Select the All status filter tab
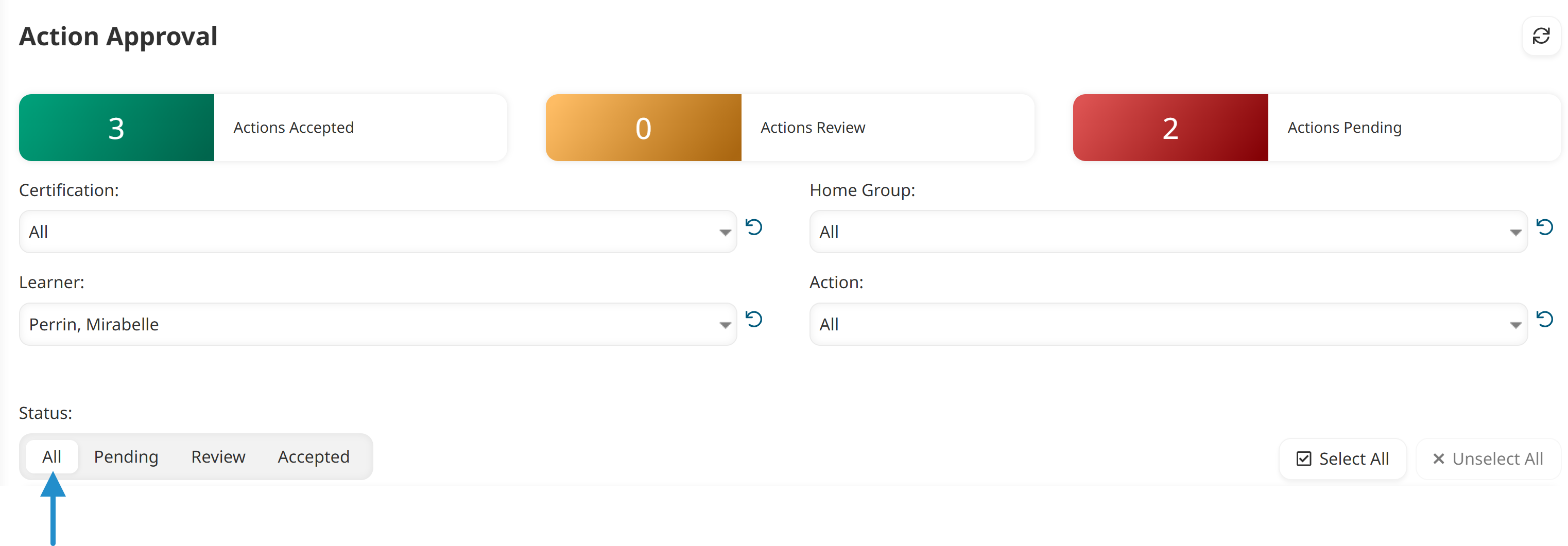1568x546 pixels. 53,456
